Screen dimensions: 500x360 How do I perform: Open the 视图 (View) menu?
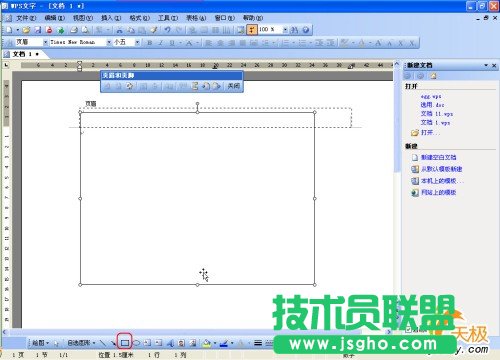(x=83, y=18)
